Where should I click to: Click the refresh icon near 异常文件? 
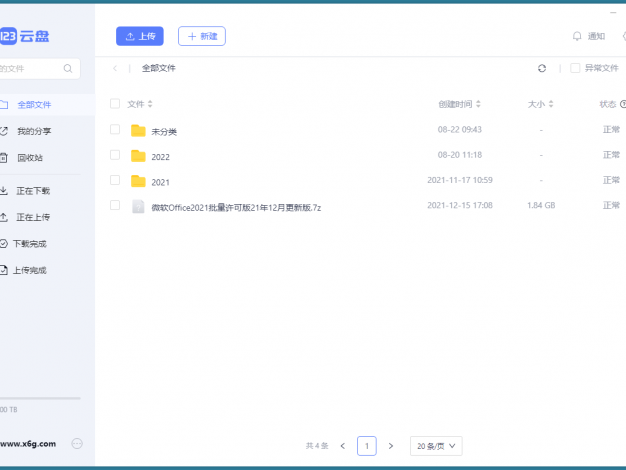tap(542, 68)
